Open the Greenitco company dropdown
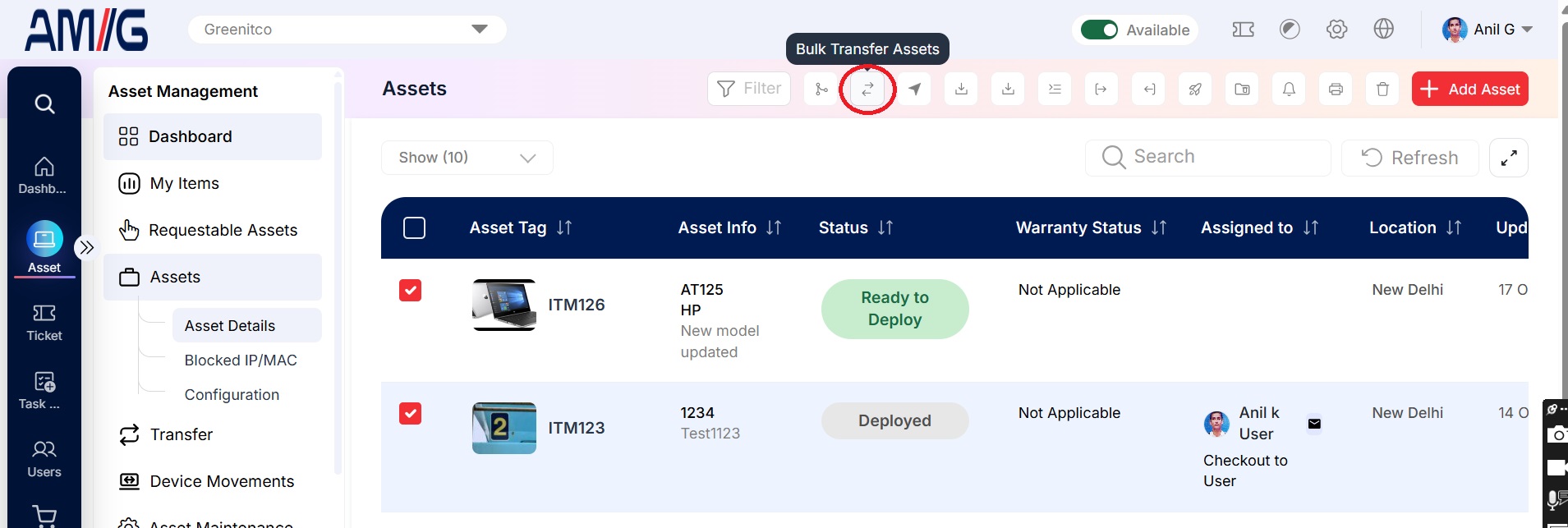 click(x=347, y=30)
